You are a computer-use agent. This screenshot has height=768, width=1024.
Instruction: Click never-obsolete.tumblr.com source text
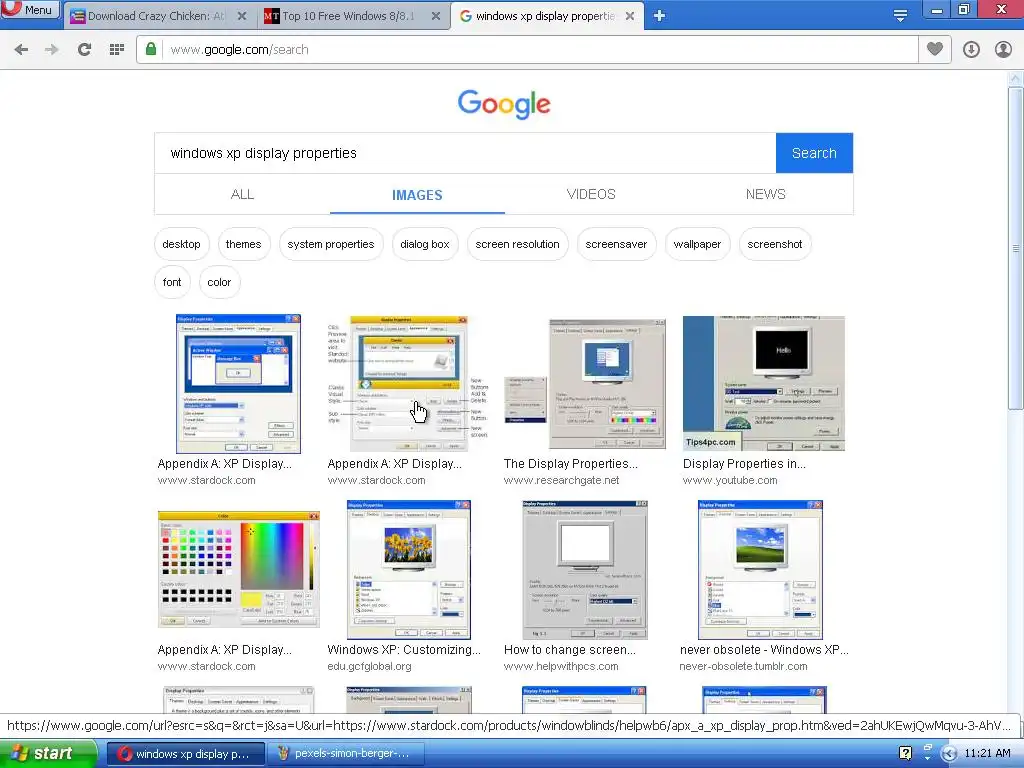tap(743, 667)
